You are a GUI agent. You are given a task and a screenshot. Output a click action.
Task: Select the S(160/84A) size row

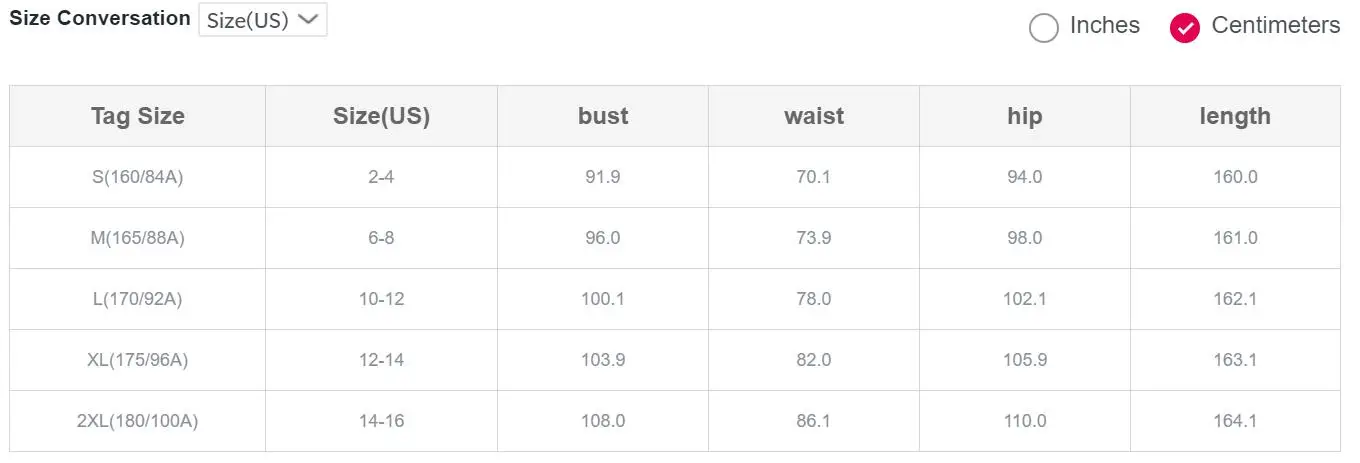[675, 177]
